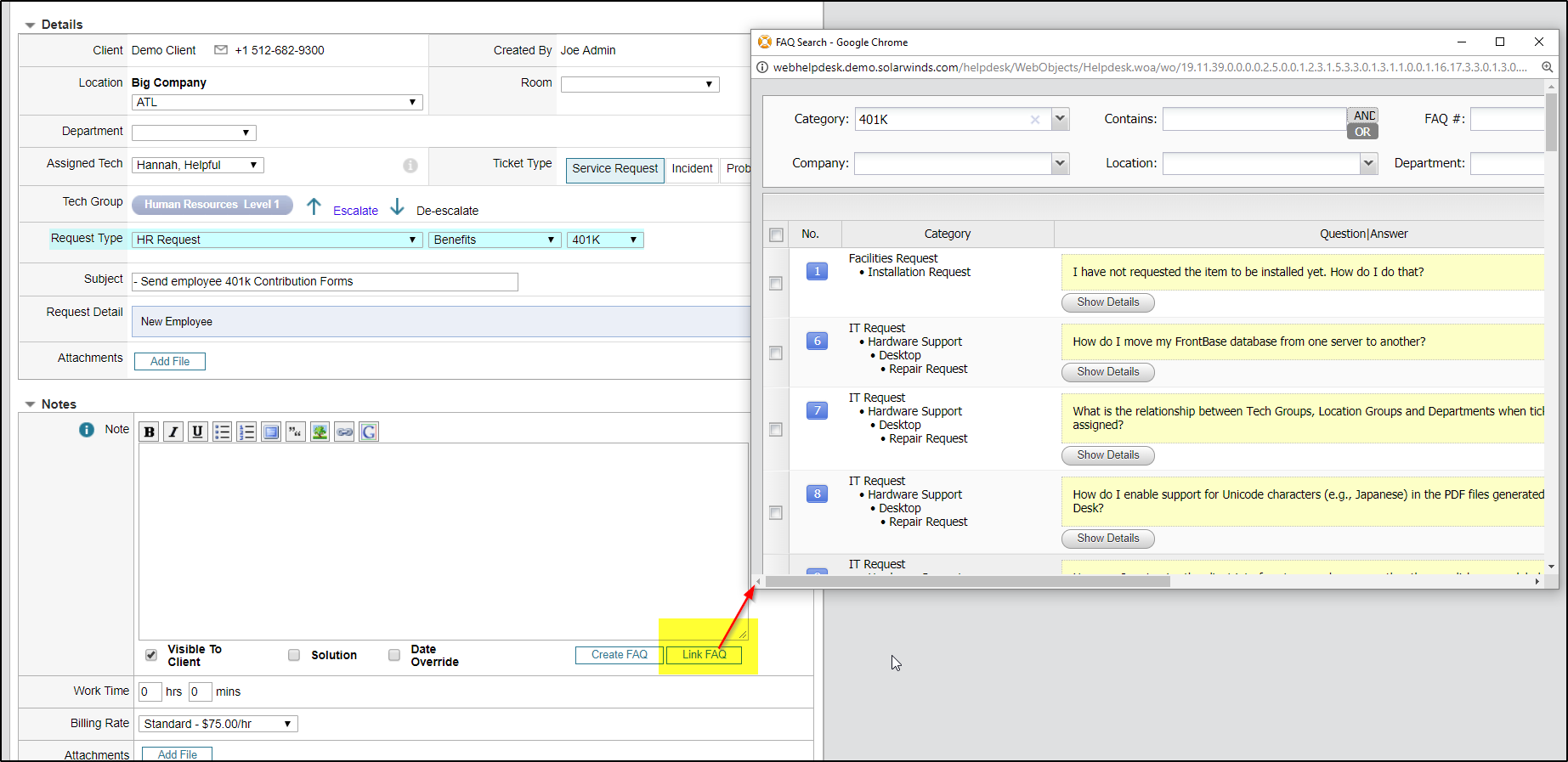Click the FAQ number 7 badge
1568x762 pixels.
pyautogui.click(x=817, y=411)
